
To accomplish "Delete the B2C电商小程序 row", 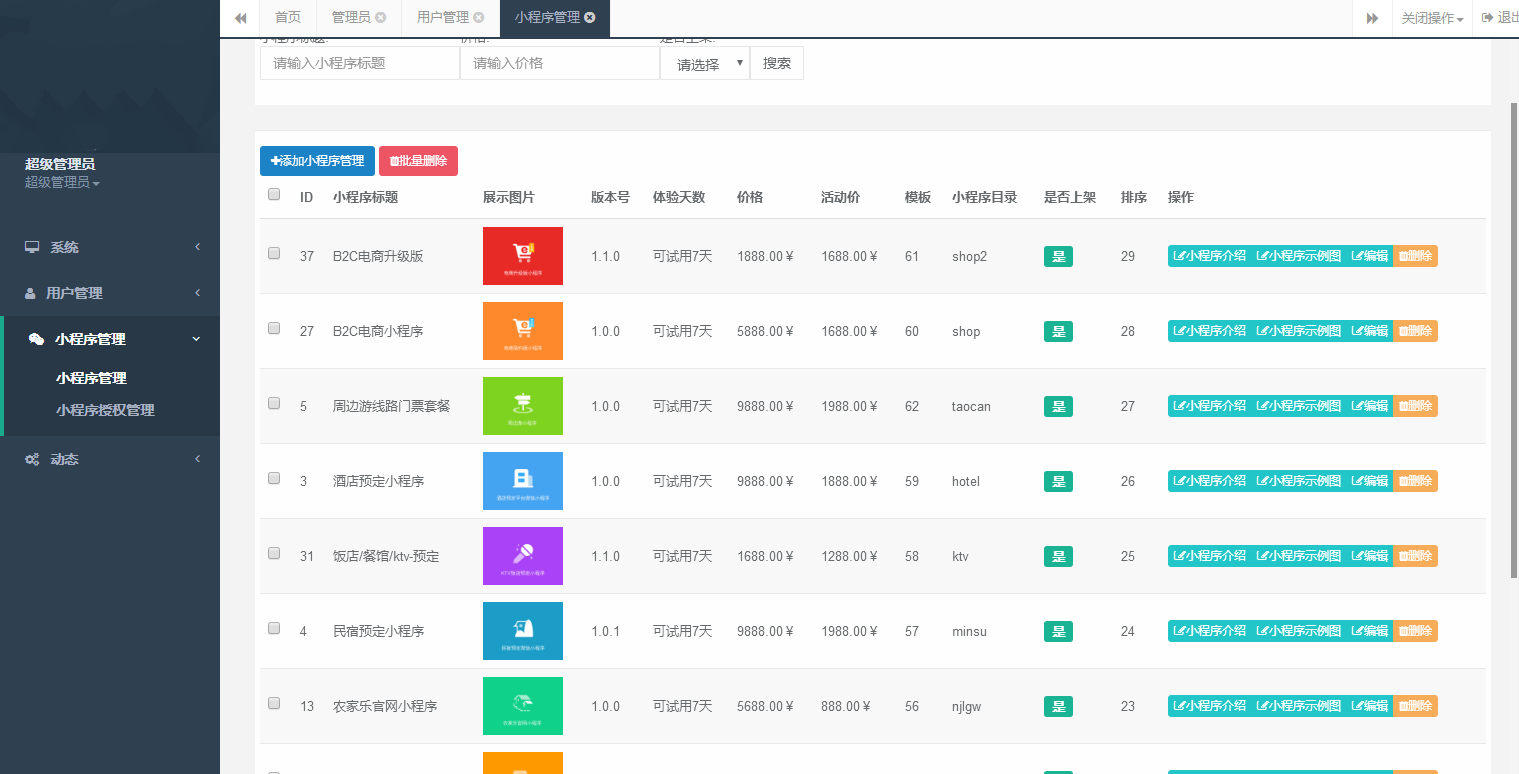I will point(1415,331).
